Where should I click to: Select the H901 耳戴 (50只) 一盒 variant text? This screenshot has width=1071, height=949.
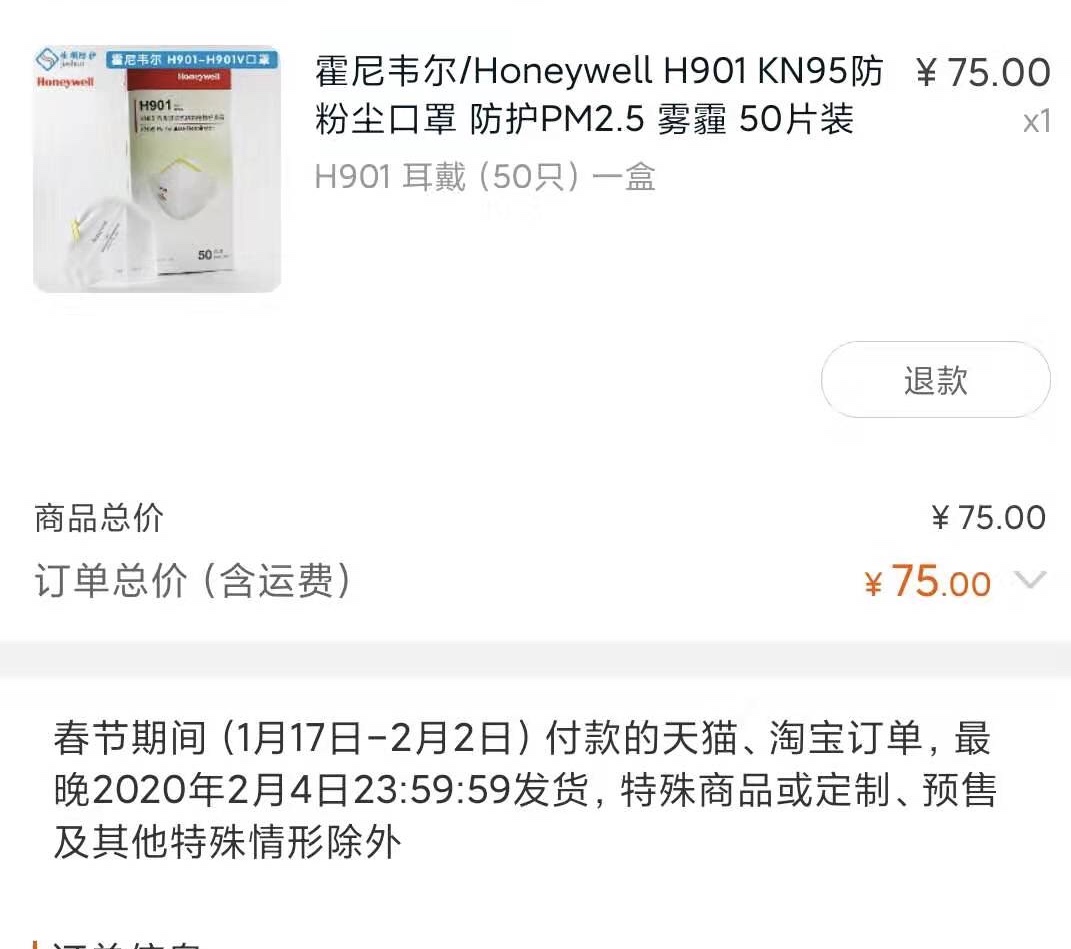pyautogui.click(x=485, y=177)
